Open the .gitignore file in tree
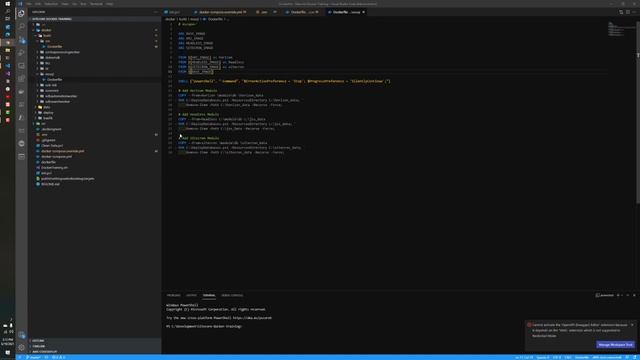The height and width of the screenshot is (360, 640). pyautogui.click(x=48, y=140)
